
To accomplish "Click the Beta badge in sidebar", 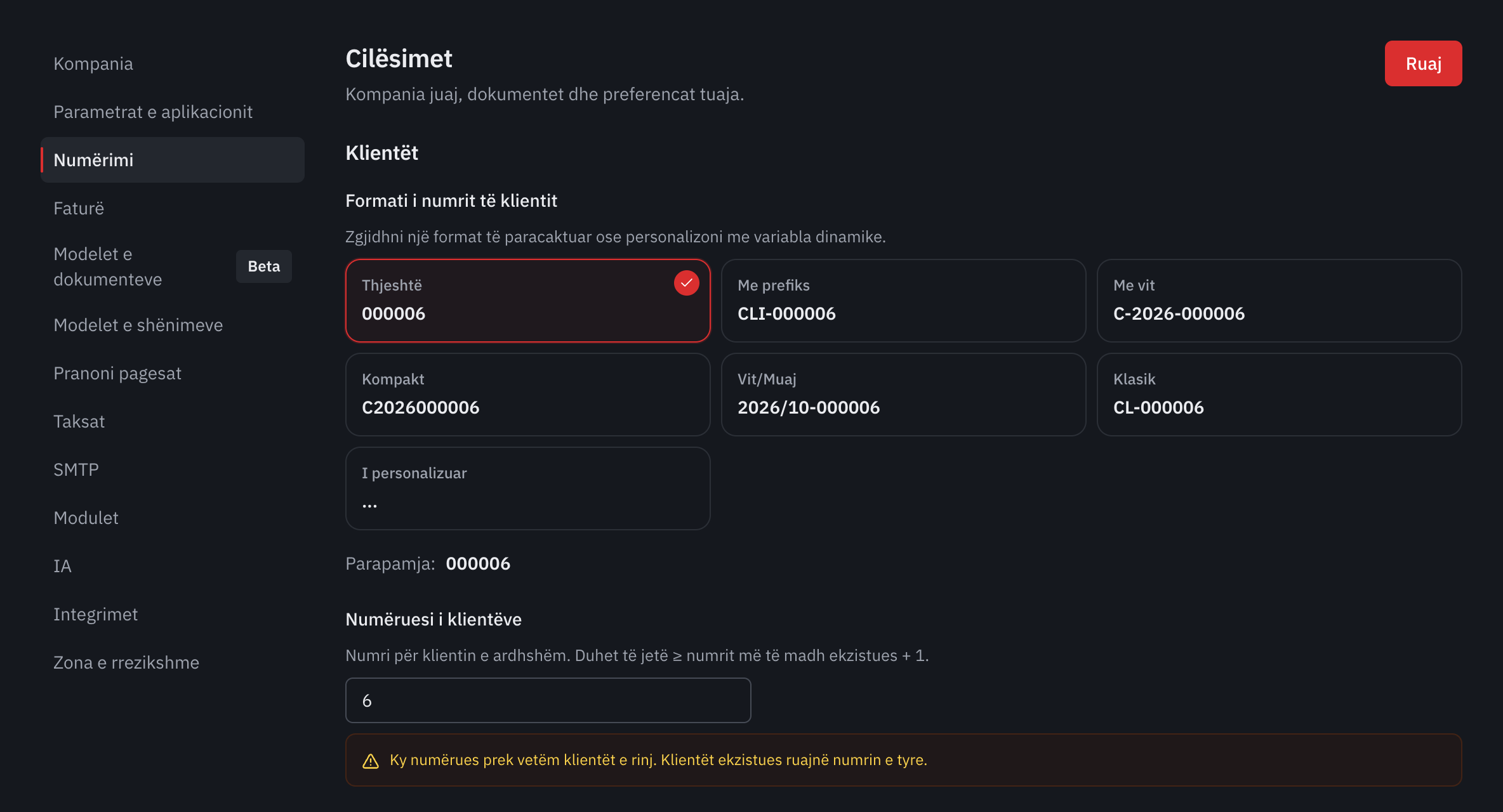I will tap(264, 266).
